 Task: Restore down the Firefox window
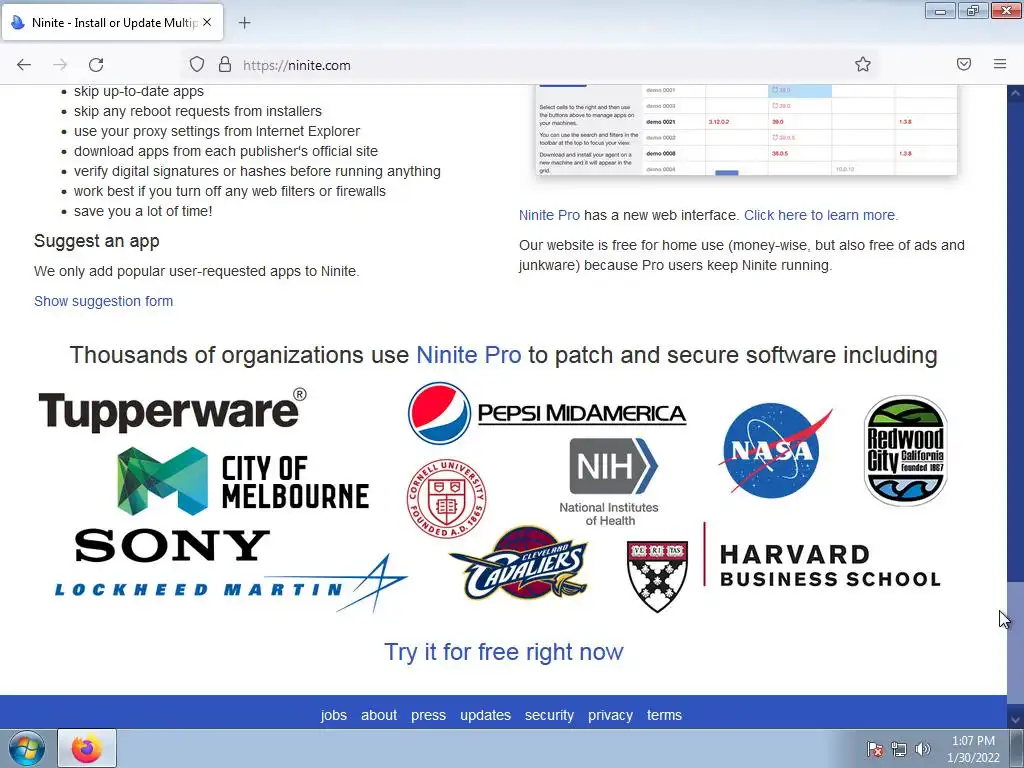[973, 10]
